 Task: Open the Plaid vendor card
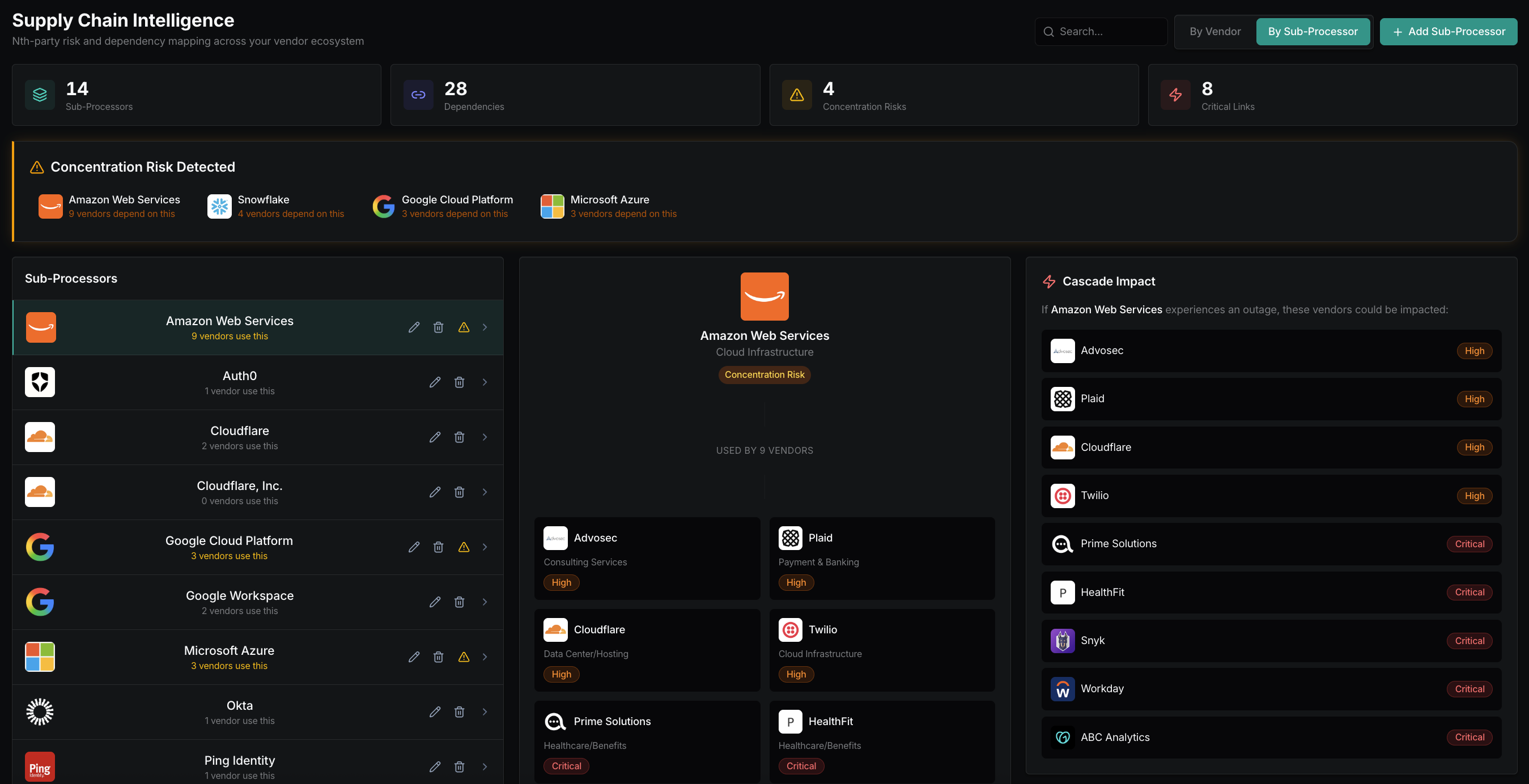(882, 559)
